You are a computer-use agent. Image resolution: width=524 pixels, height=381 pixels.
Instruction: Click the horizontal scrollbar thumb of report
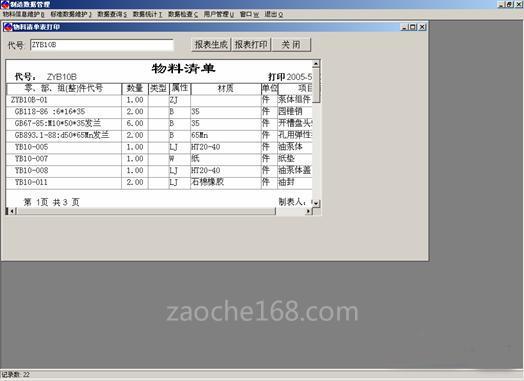coord(146,211)
